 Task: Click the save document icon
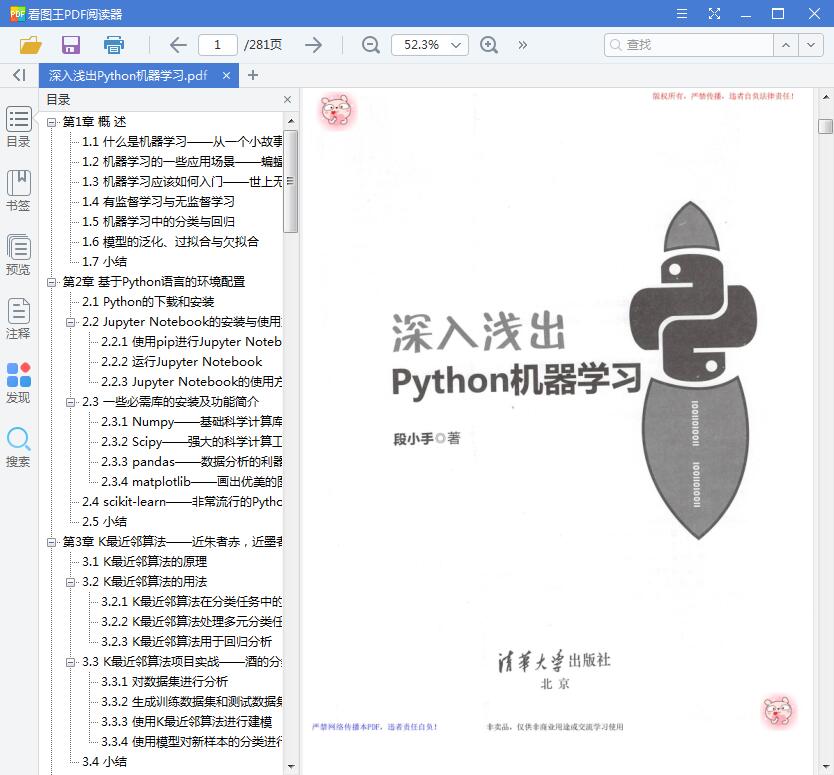(70, 45)
